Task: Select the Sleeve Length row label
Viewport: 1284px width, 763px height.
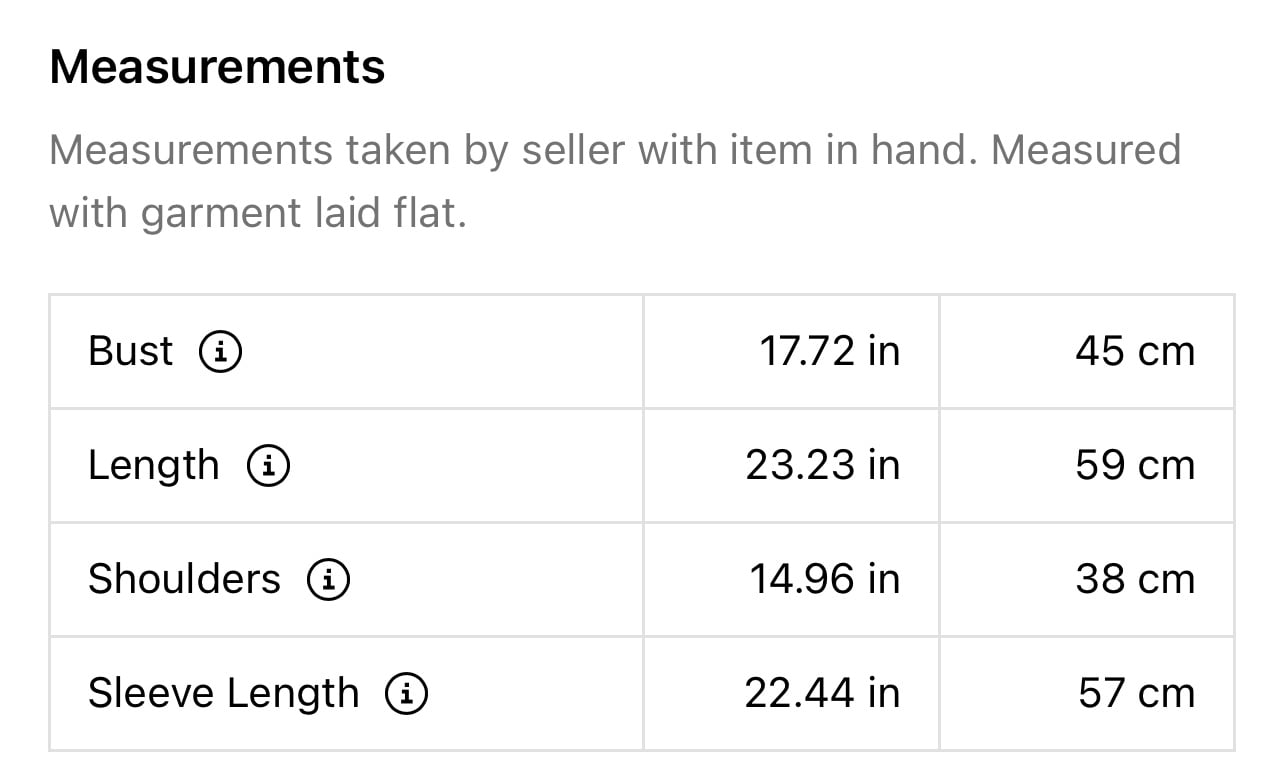Action: pyautogui.click(x=223, y=694)
